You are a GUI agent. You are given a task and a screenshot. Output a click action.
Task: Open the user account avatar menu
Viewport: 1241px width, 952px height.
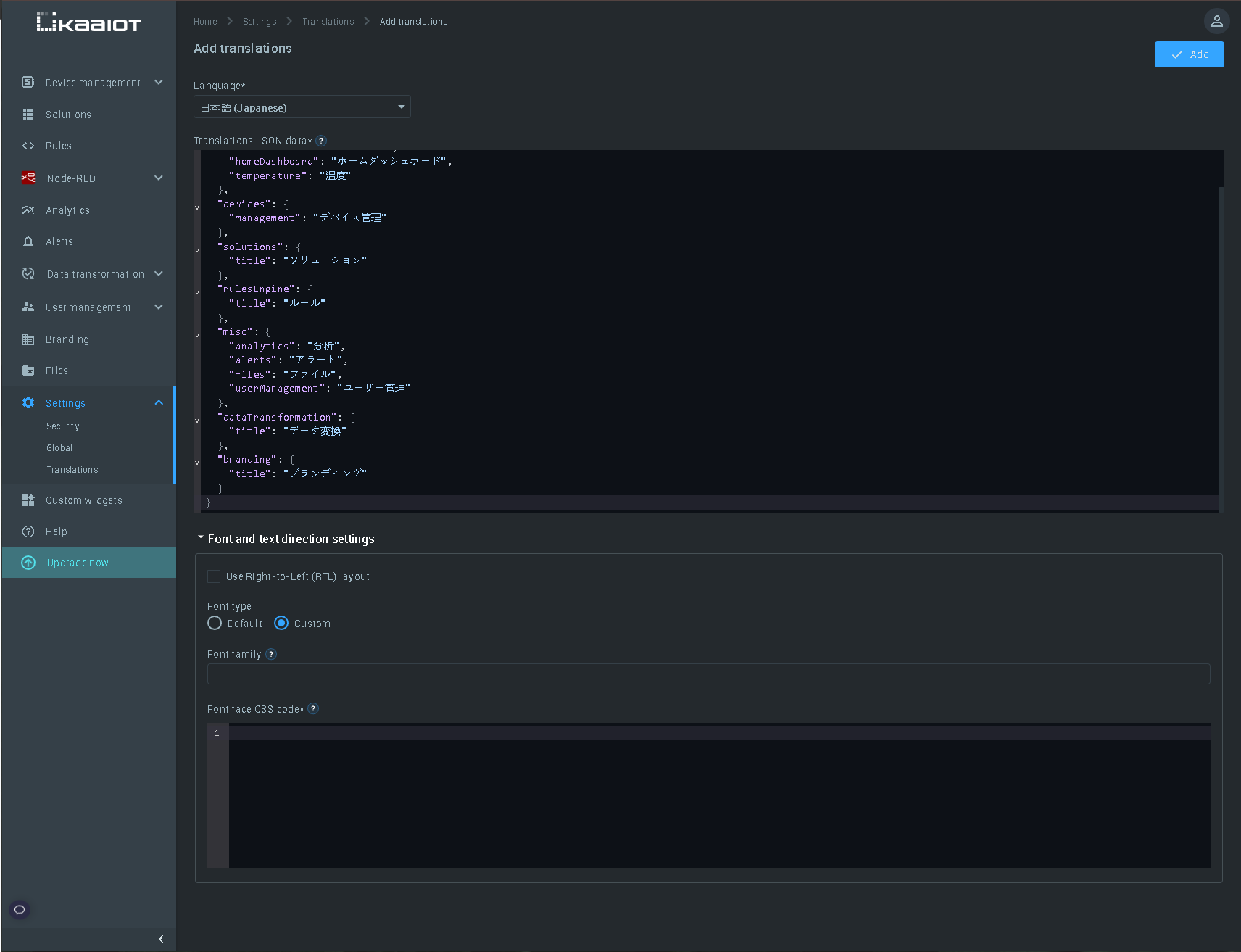click(1216, 21)
